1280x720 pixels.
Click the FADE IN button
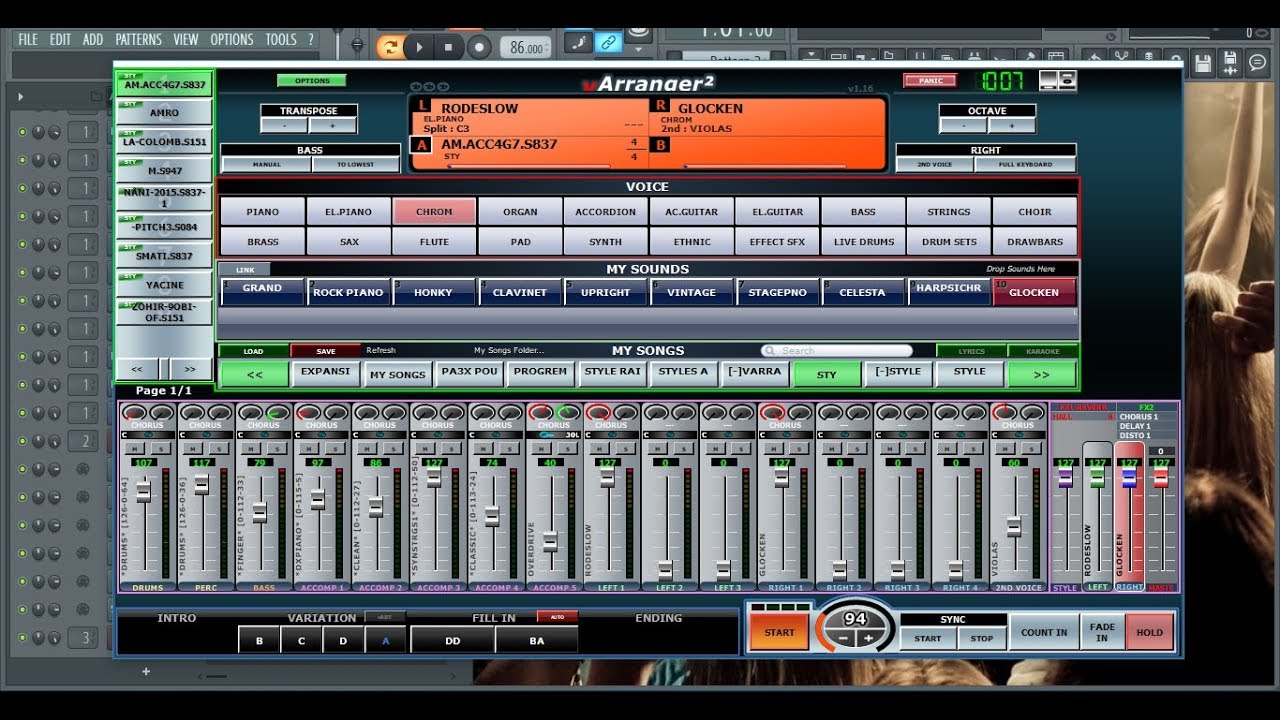coord(1102,632)
